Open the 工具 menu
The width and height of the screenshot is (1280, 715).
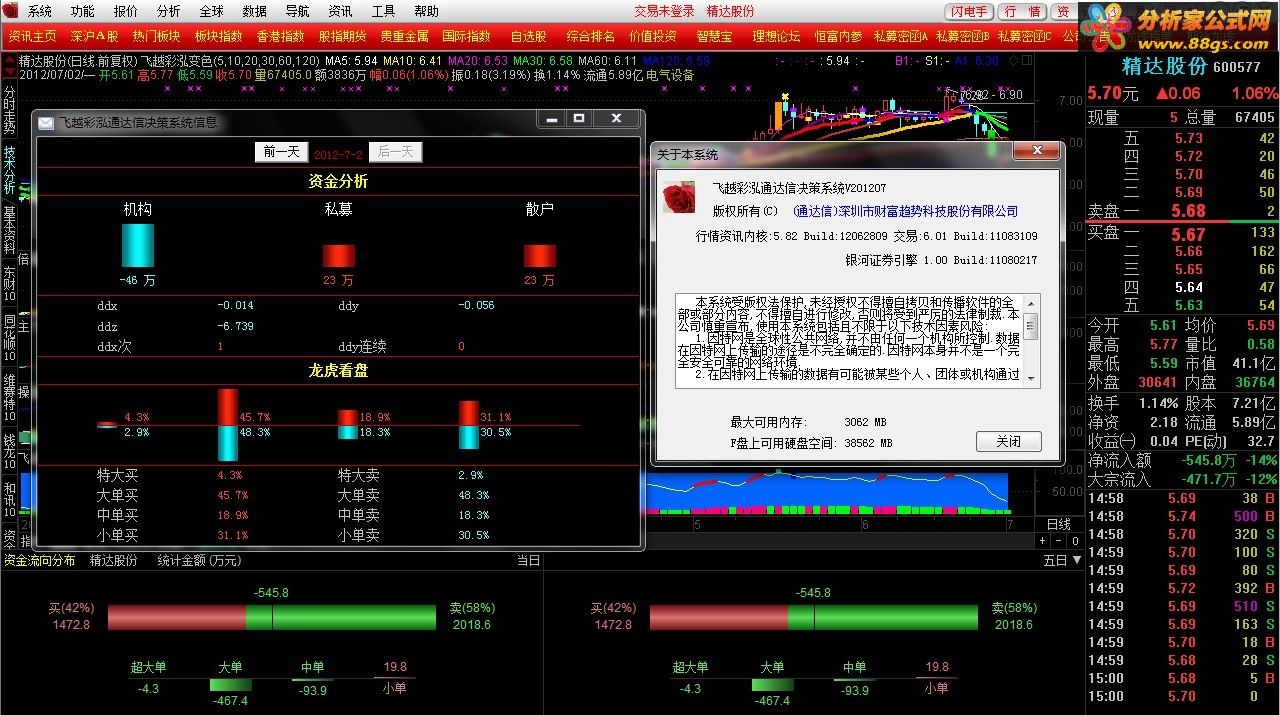point(384,12)
